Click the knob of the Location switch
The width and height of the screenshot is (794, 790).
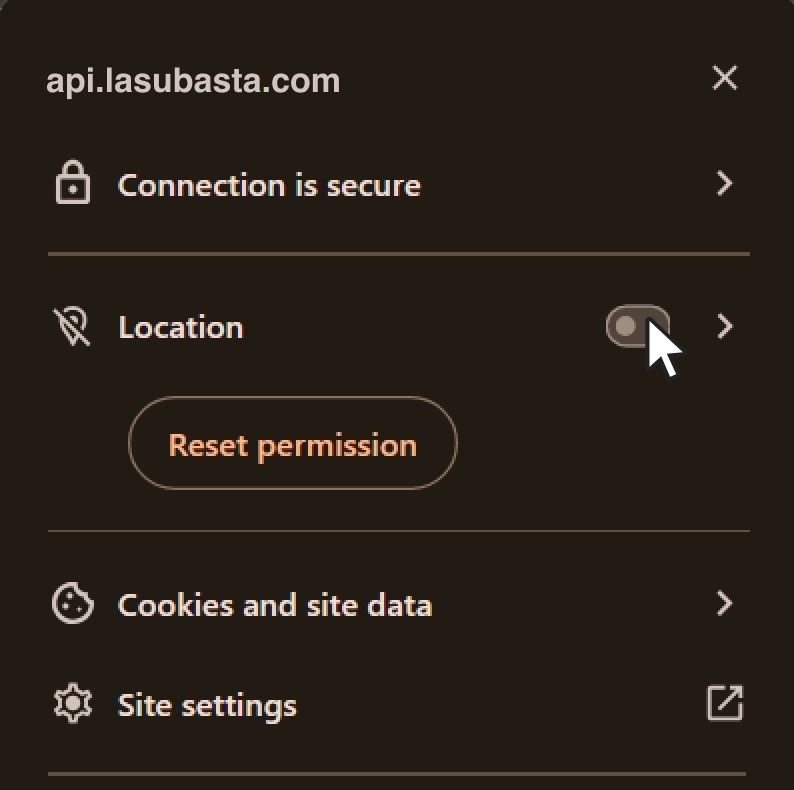627,327
